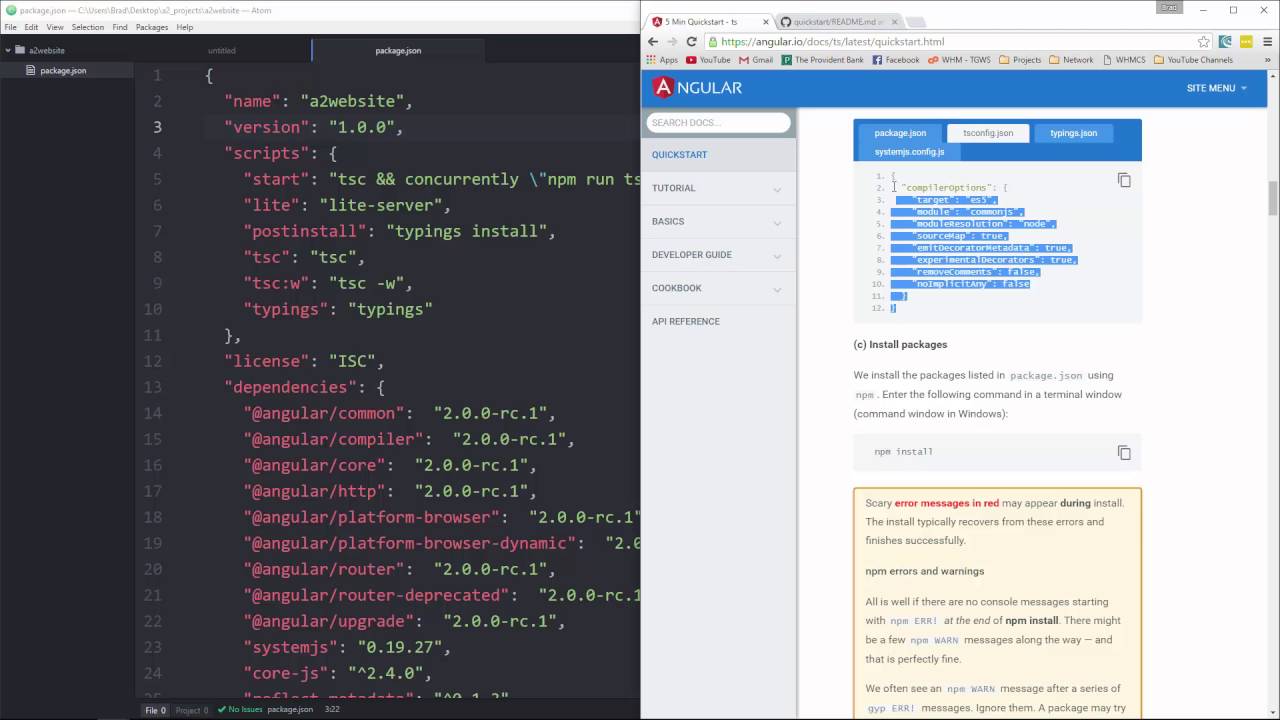The height and width of the screenshot is (720, 1280).
Task: Click the Angular logo
Action: (x=697, y=88)
